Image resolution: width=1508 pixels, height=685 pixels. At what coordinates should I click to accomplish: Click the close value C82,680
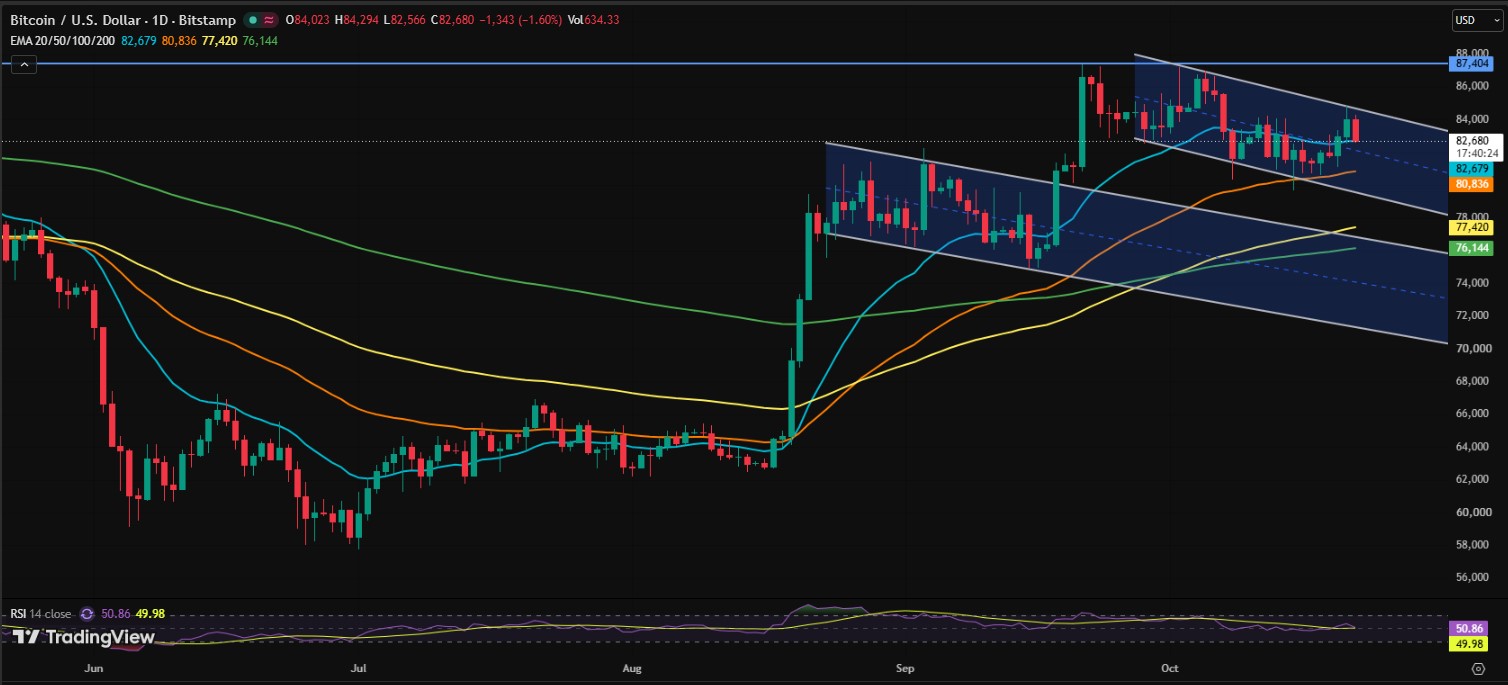pos(454,20)
